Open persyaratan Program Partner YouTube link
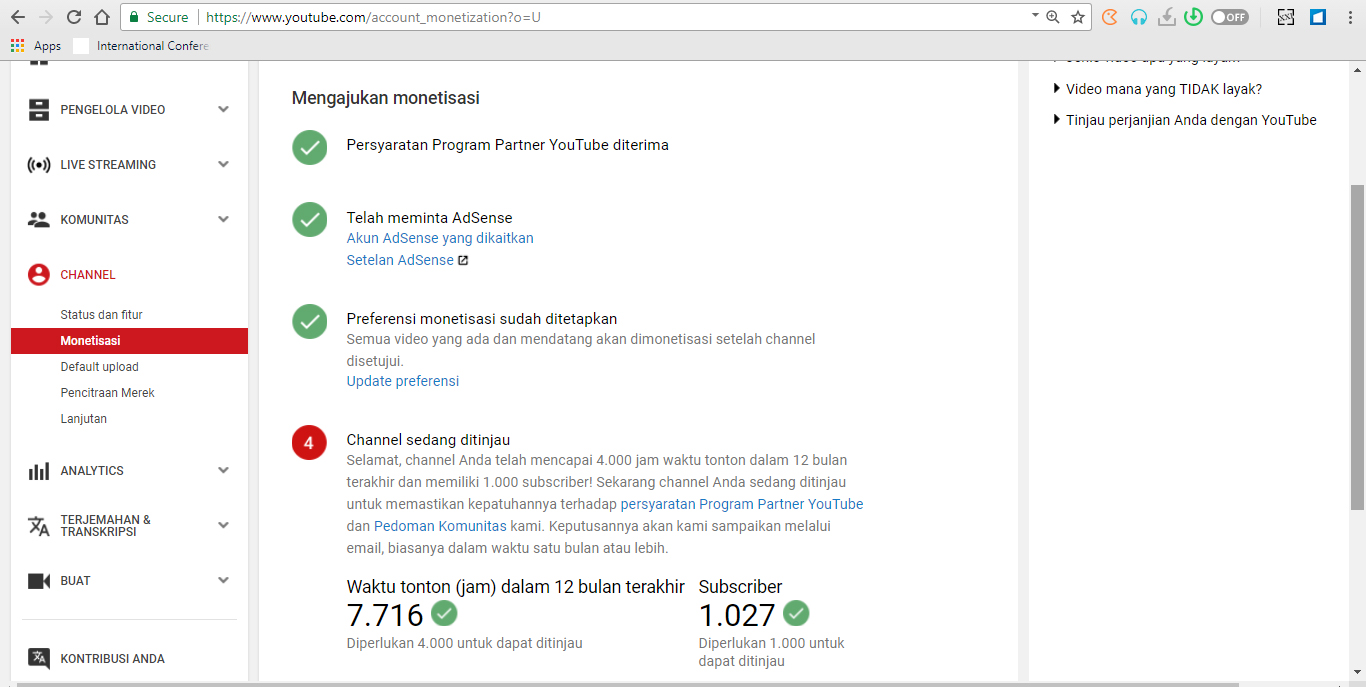The image size is (1366, 687). click(x=742, y=504)
